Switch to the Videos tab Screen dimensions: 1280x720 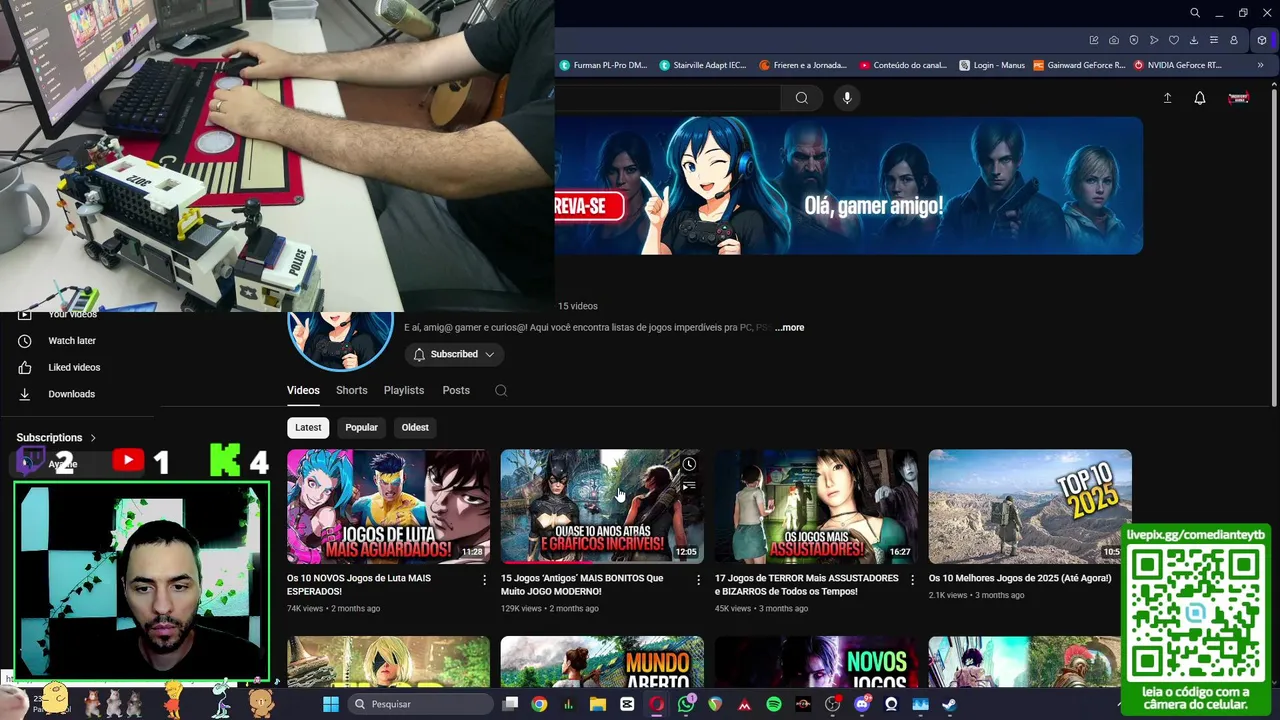[x=303, y=391]
